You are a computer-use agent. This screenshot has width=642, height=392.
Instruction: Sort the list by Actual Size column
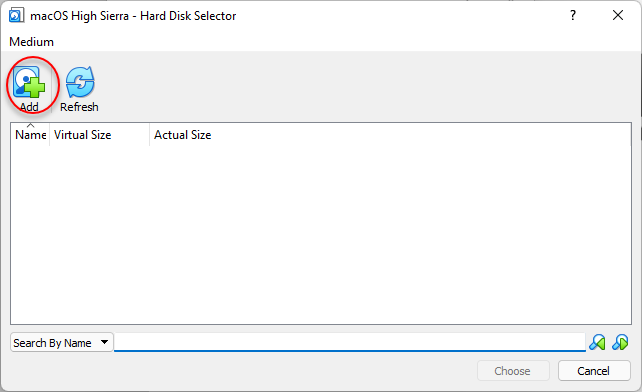click(183, 135)
